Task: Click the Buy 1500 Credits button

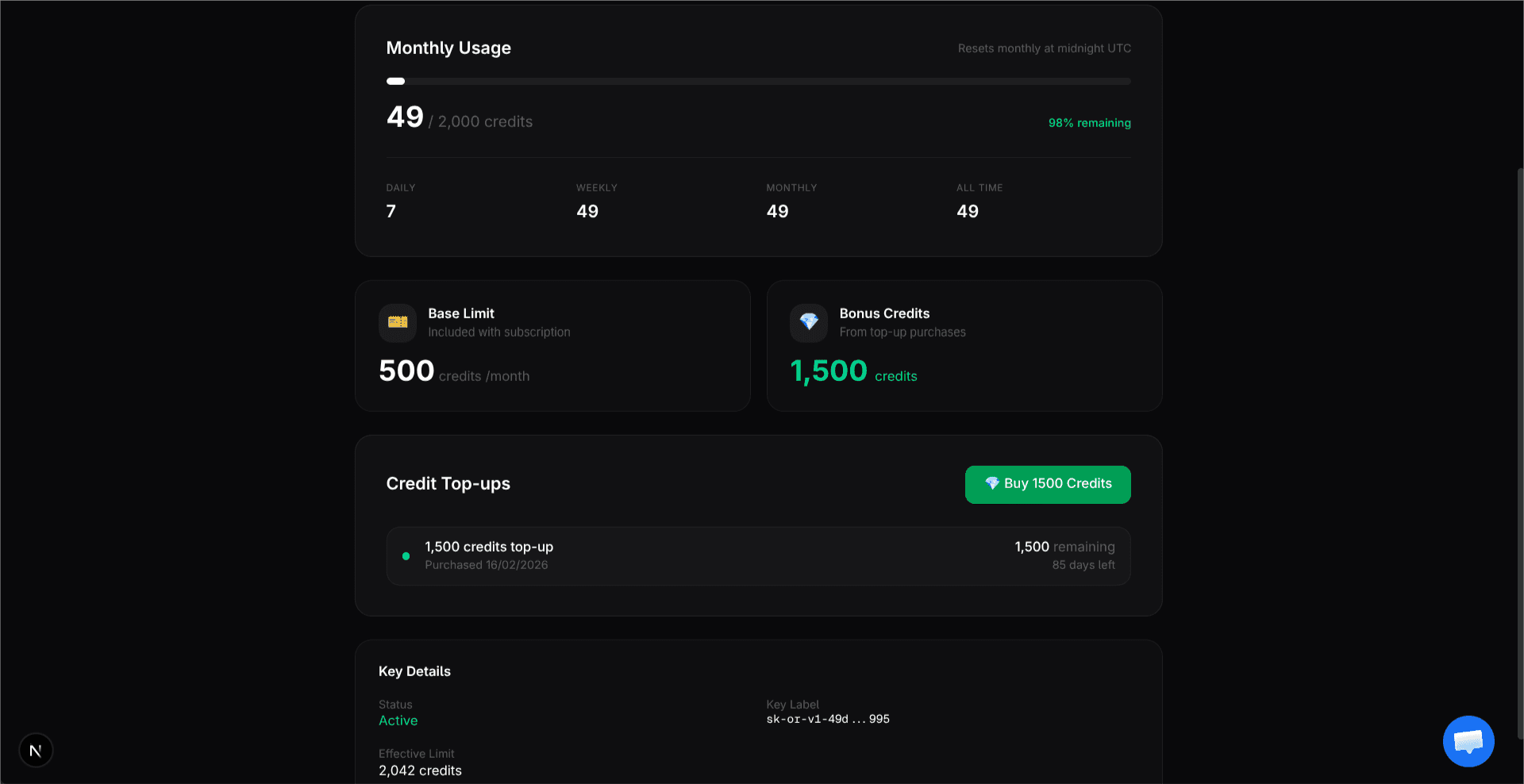Action: click(x=1048, y=484)
